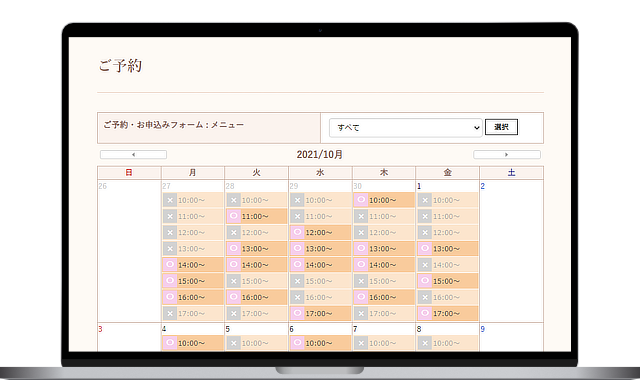Select available circle icon on October 1 17:00
The height and width of the screenshot is (380, 640).
(424, 313)
